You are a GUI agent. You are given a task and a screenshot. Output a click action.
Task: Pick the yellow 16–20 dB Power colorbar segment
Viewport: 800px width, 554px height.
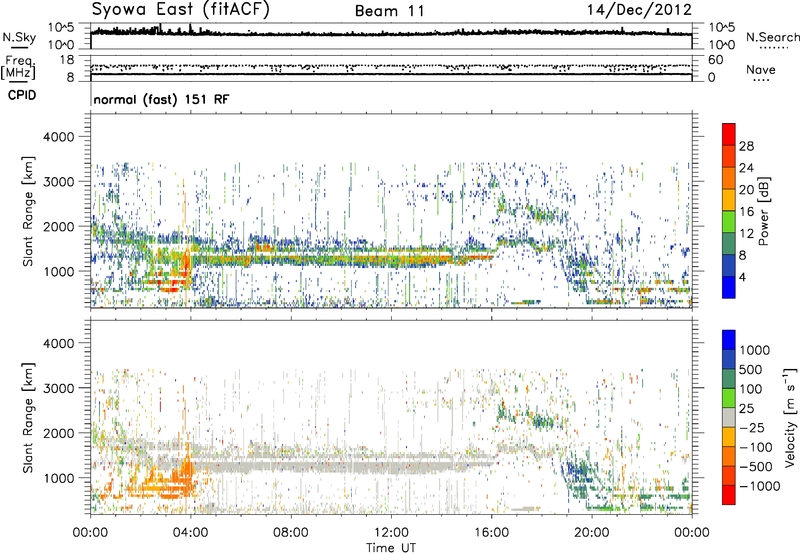click(x=729, y=199)
